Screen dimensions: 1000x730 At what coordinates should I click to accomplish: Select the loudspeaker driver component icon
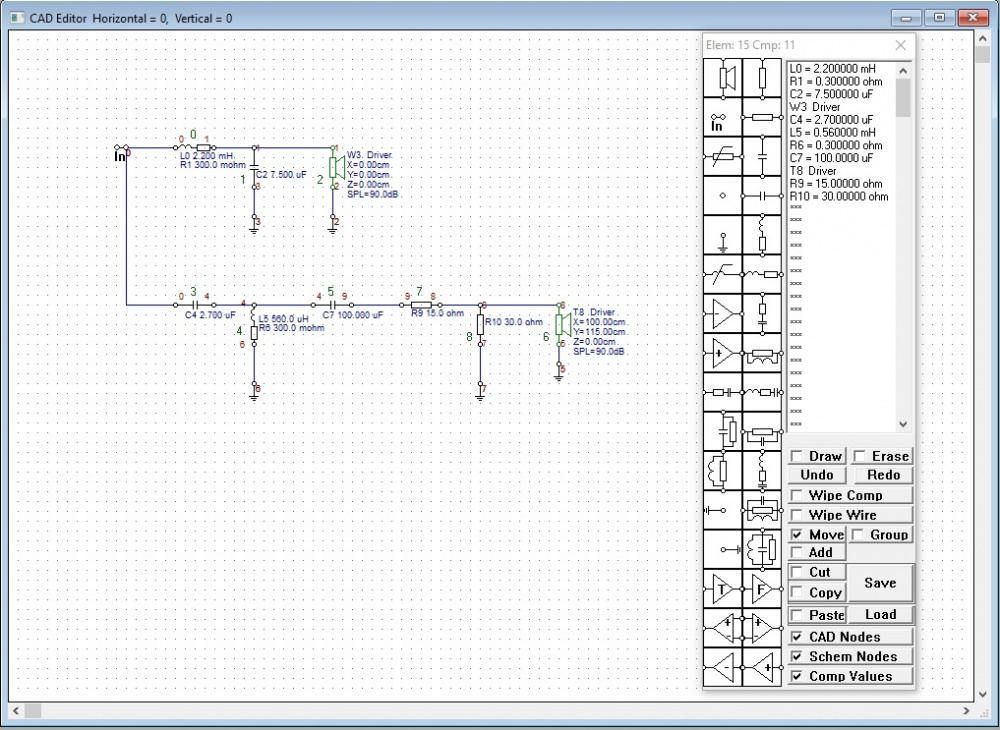(723, 78)
